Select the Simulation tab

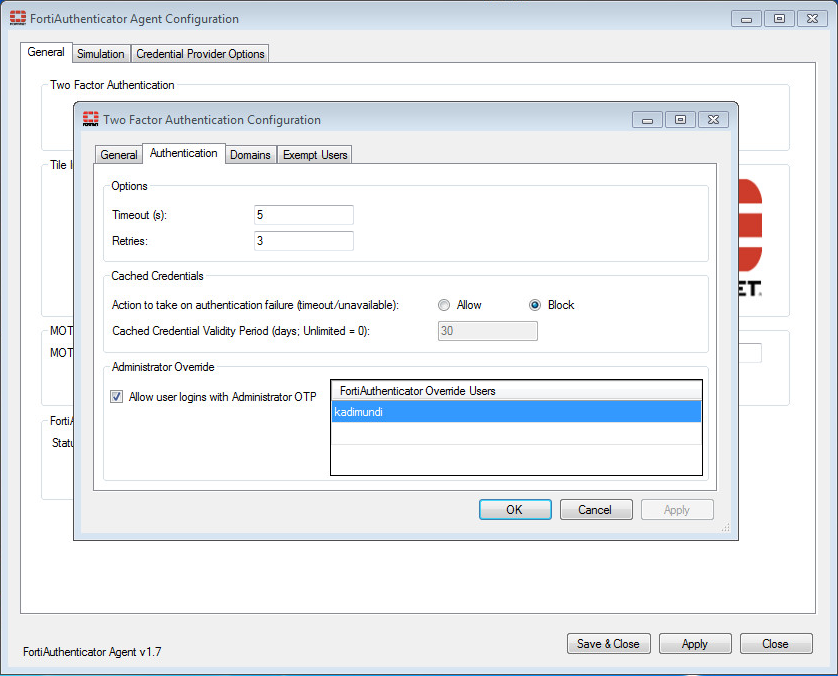click(101, 53)
